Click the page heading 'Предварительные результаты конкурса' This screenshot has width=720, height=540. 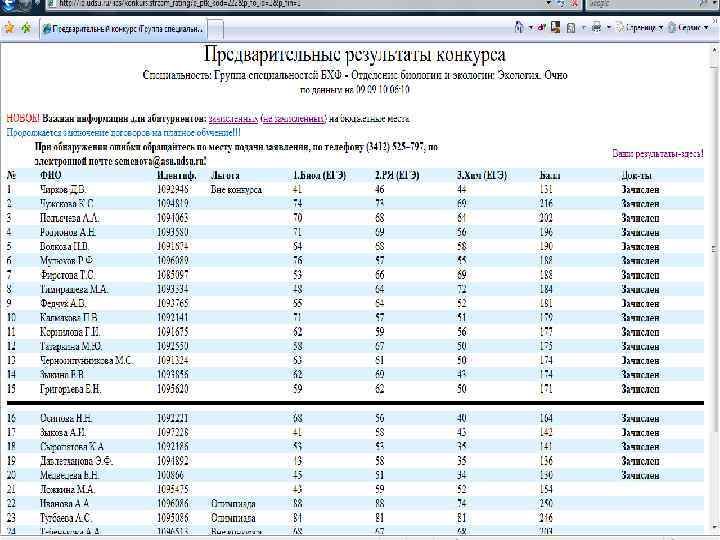pyautogui.click(x=354, y=54)
